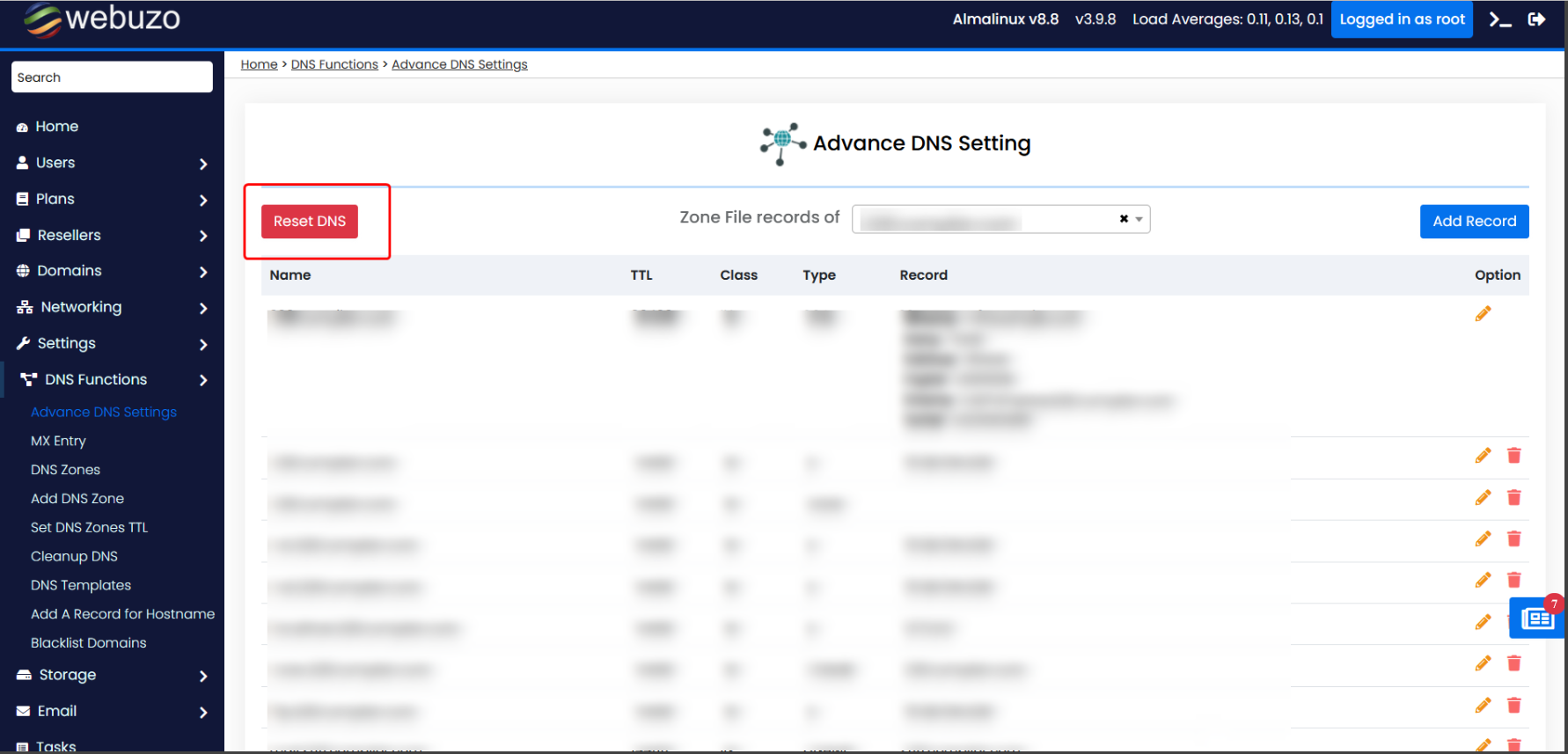Screen dimensions: 1568x754
Task: Clear the selected zone with the x icon
Action: coord(1124,219)
